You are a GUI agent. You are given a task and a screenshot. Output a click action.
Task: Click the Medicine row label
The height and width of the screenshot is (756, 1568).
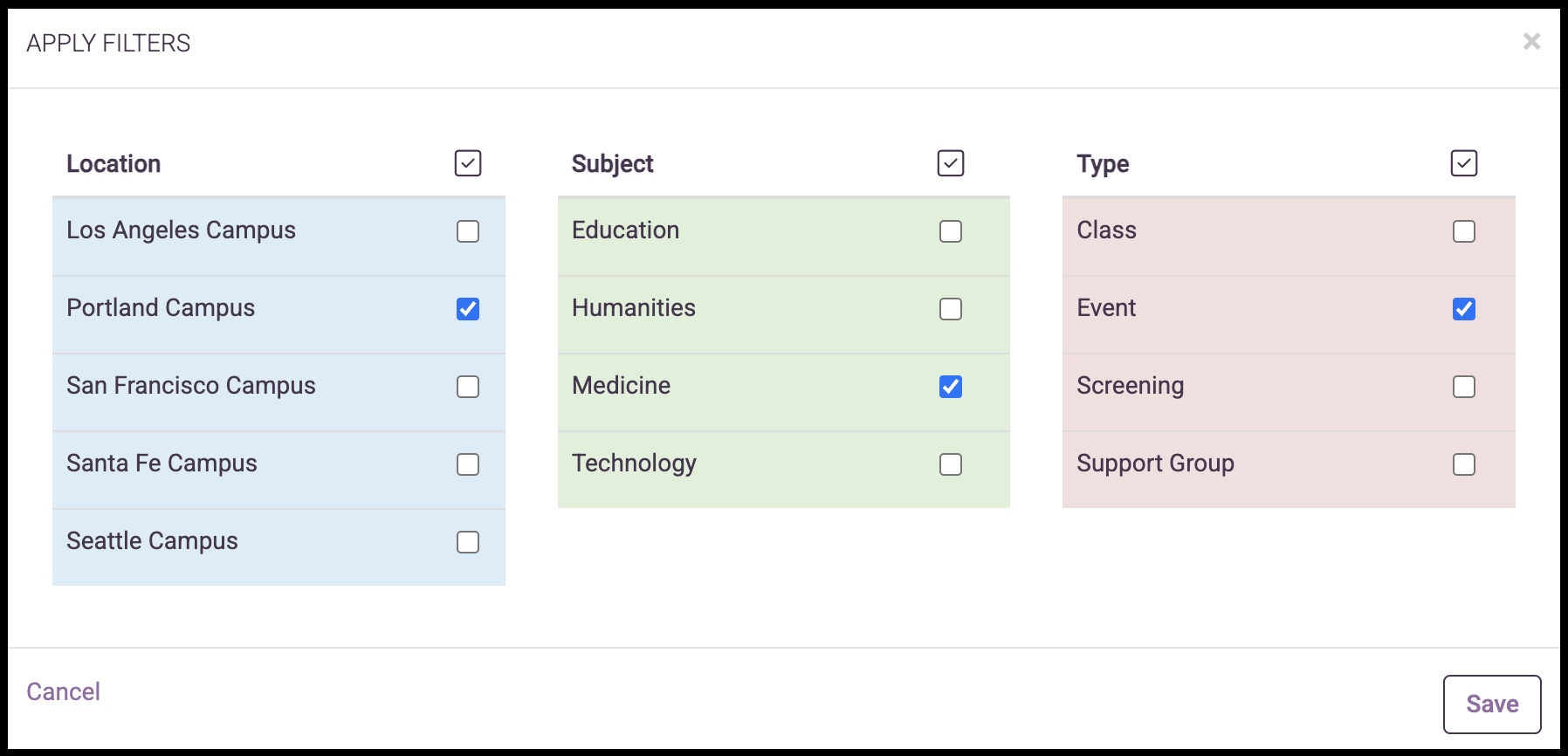point(621,386)
